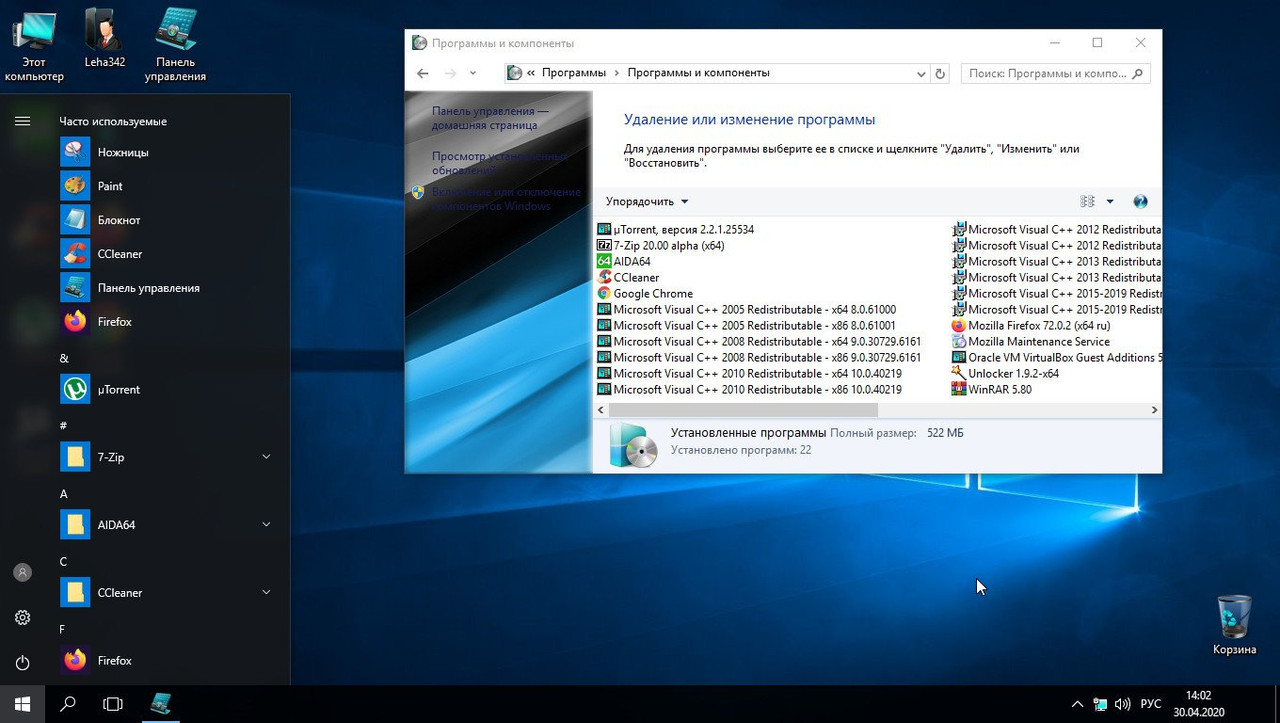This screenshot has width=1280, height=723.
Task: Open Этот компьютер desktop icon
Action: click(34, 45)
